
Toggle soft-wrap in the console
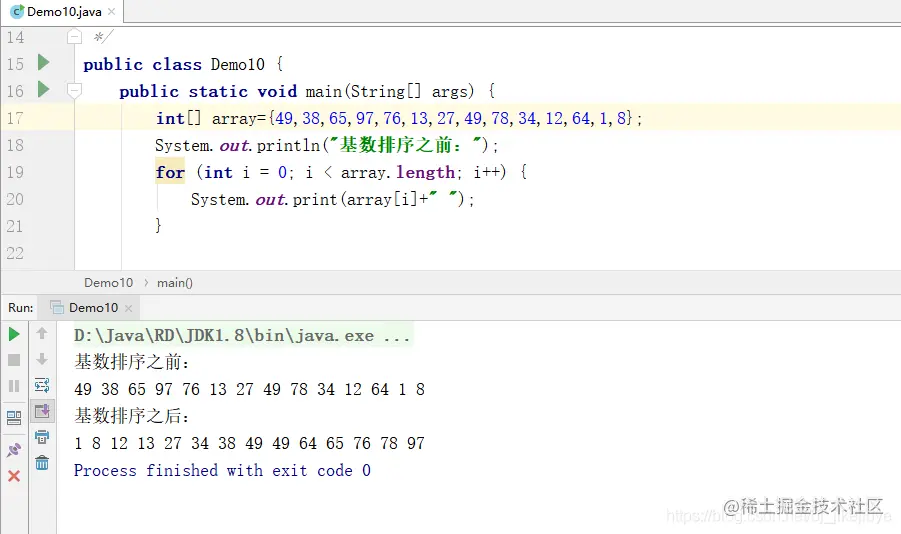[x=42, y=385]
